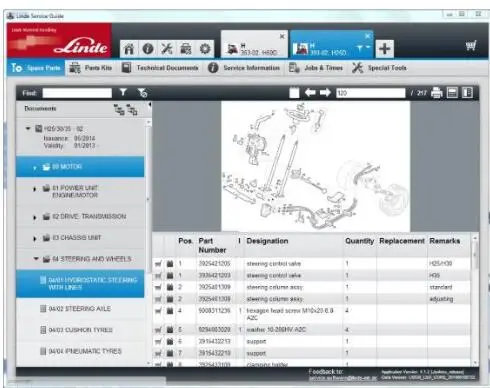Sort by Replacement column header
490x388 pixels.
(x=402, y=241)
